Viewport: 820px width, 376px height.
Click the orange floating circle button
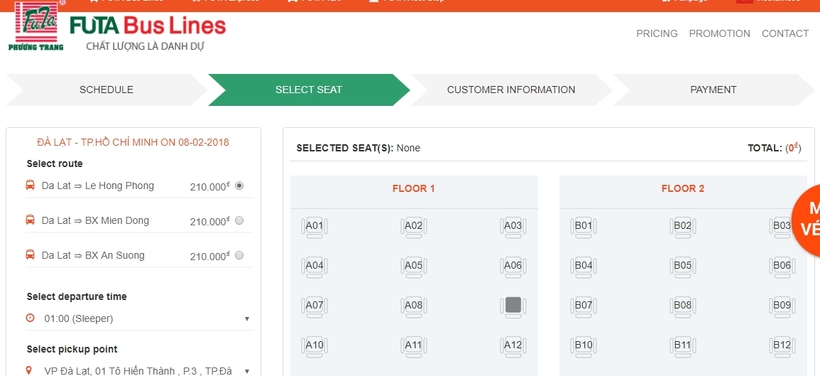(x=807, y=220)
